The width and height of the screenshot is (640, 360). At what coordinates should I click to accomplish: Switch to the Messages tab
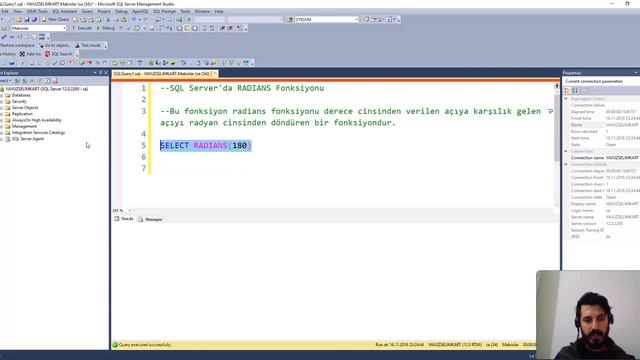click(150, 219)
